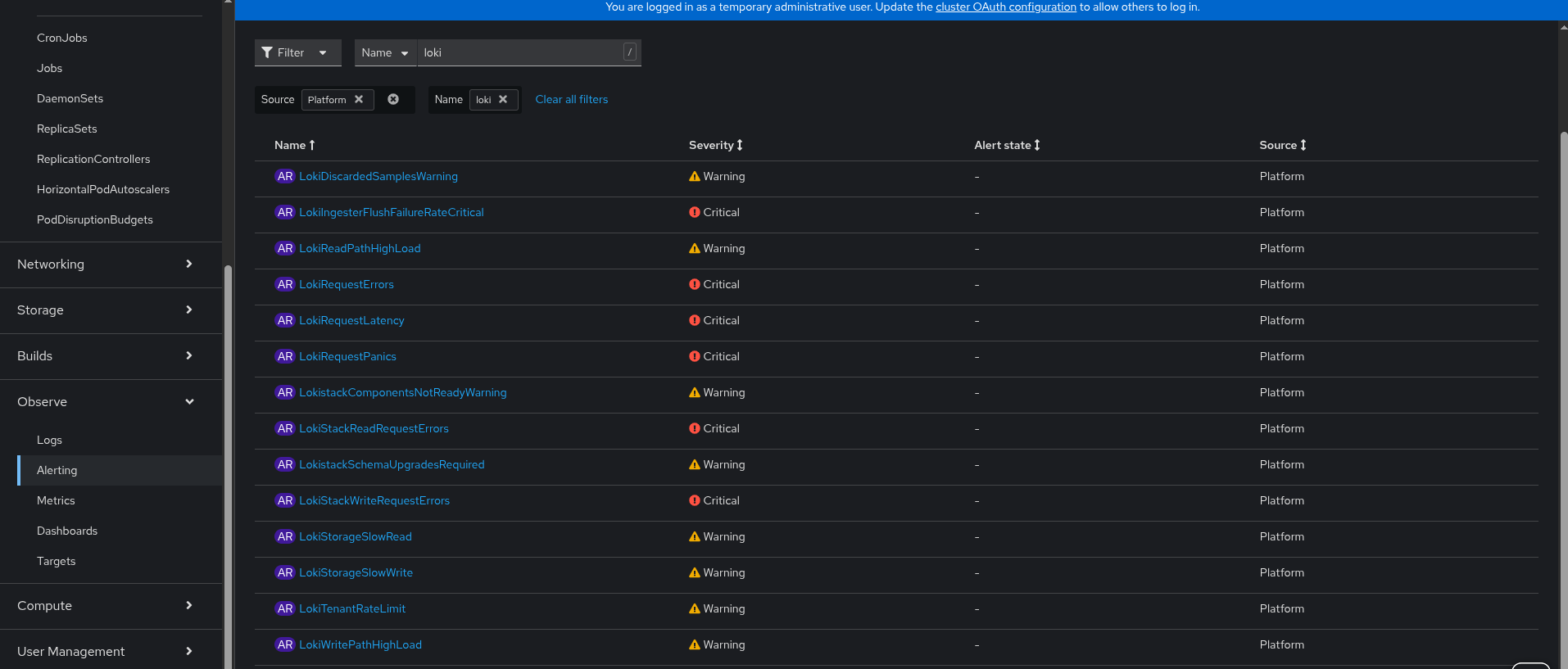The width and height of the screenshot is (1568, 669).
Task: Remove the Platform source filter chip
Action: (x=359, y=99)
